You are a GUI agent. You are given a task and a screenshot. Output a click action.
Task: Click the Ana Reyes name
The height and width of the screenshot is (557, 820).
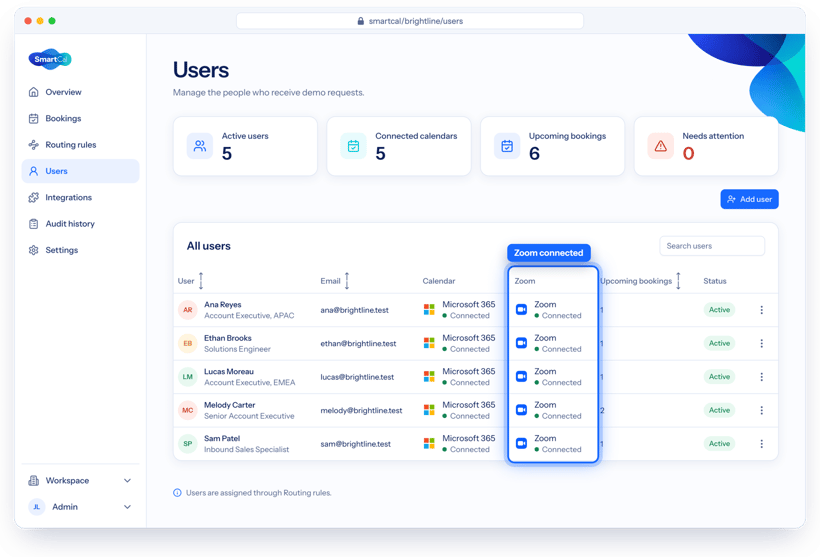(223, 304)
